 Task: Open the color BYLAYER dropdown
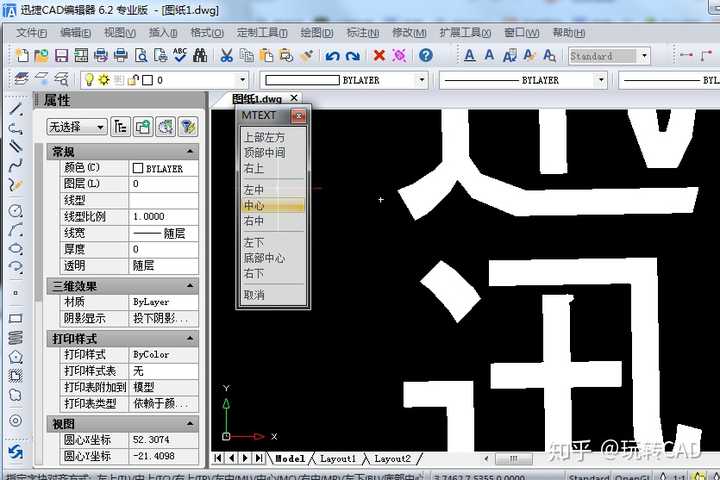(x=422, y=80)
